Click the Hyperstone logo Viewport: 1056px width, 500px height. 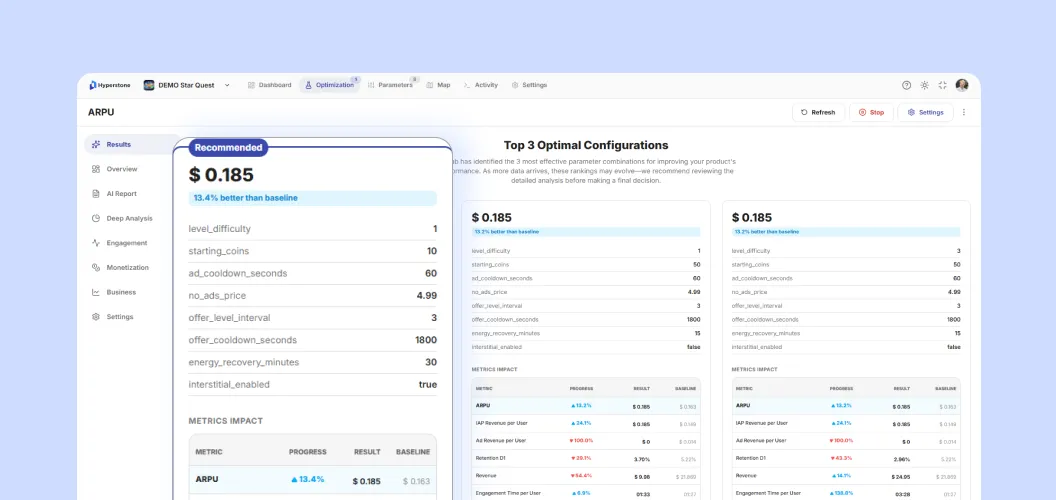pyautogui.click(x=110, y=85)
